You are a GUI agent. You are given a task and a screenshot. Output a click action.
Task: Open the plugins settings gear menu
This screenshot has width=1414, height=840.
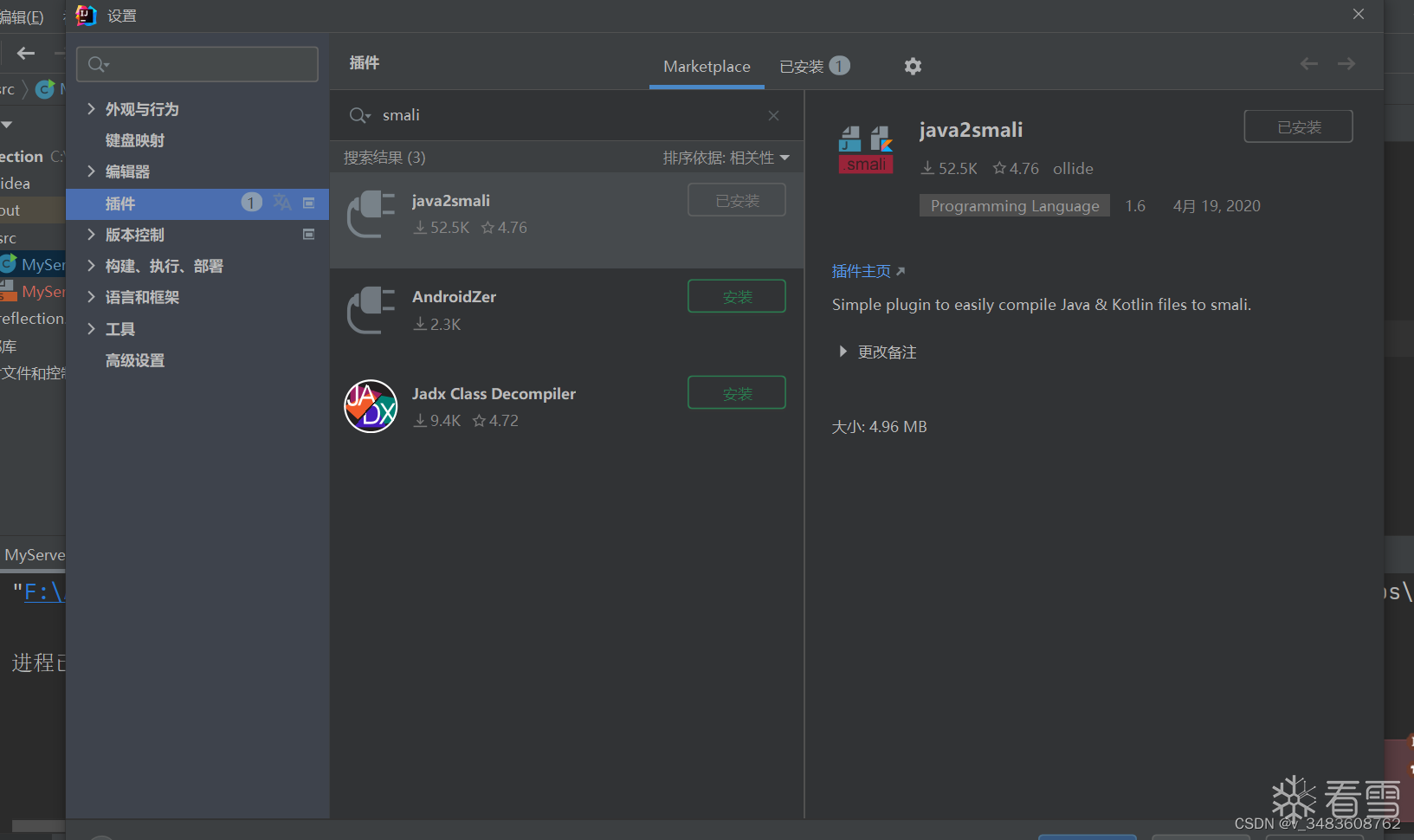pos(913,66)
